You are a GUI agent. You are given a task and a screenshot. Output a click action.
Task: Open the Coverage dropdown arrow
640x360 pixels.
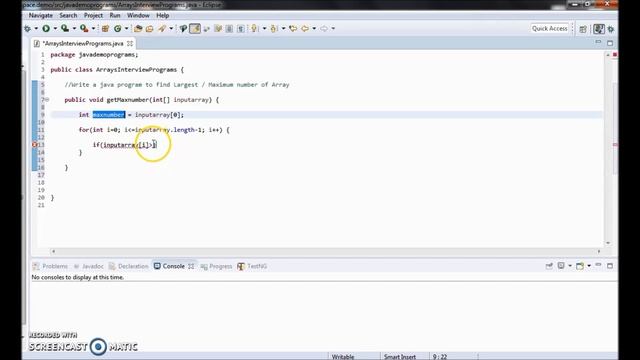(74, 29)
